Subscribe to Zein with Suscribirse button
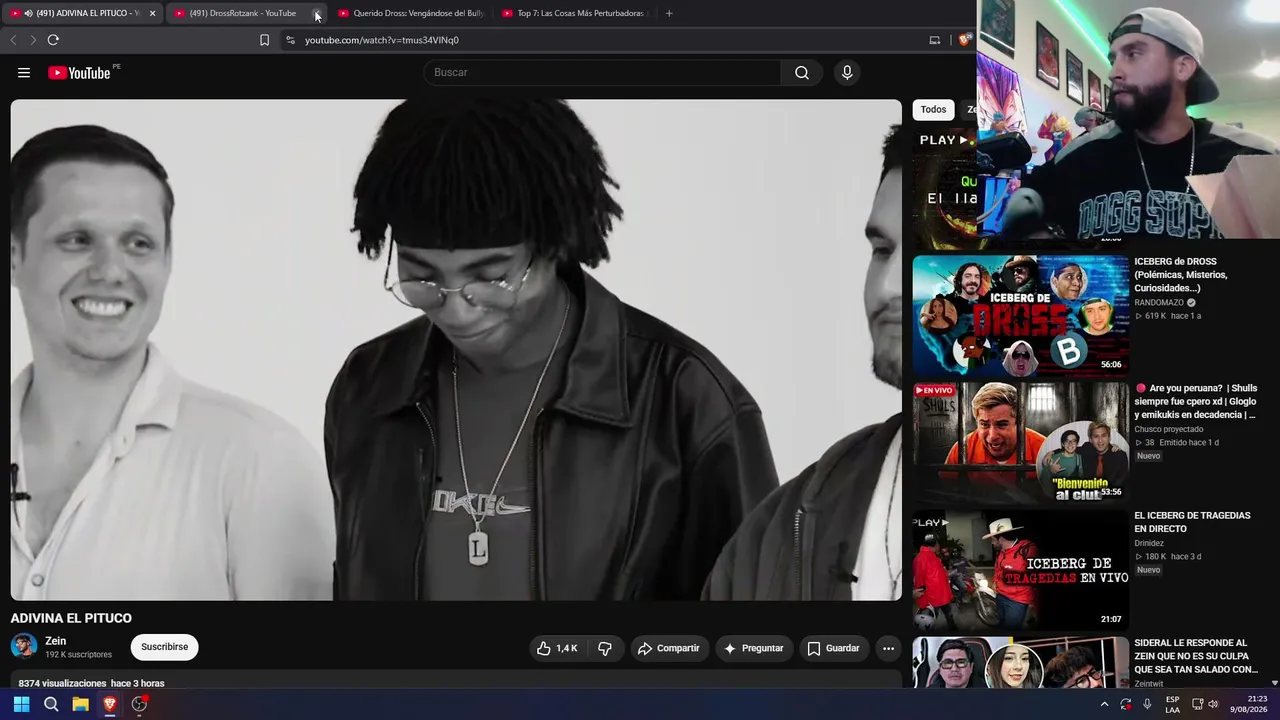1280x720 pixels. [164, 647]
